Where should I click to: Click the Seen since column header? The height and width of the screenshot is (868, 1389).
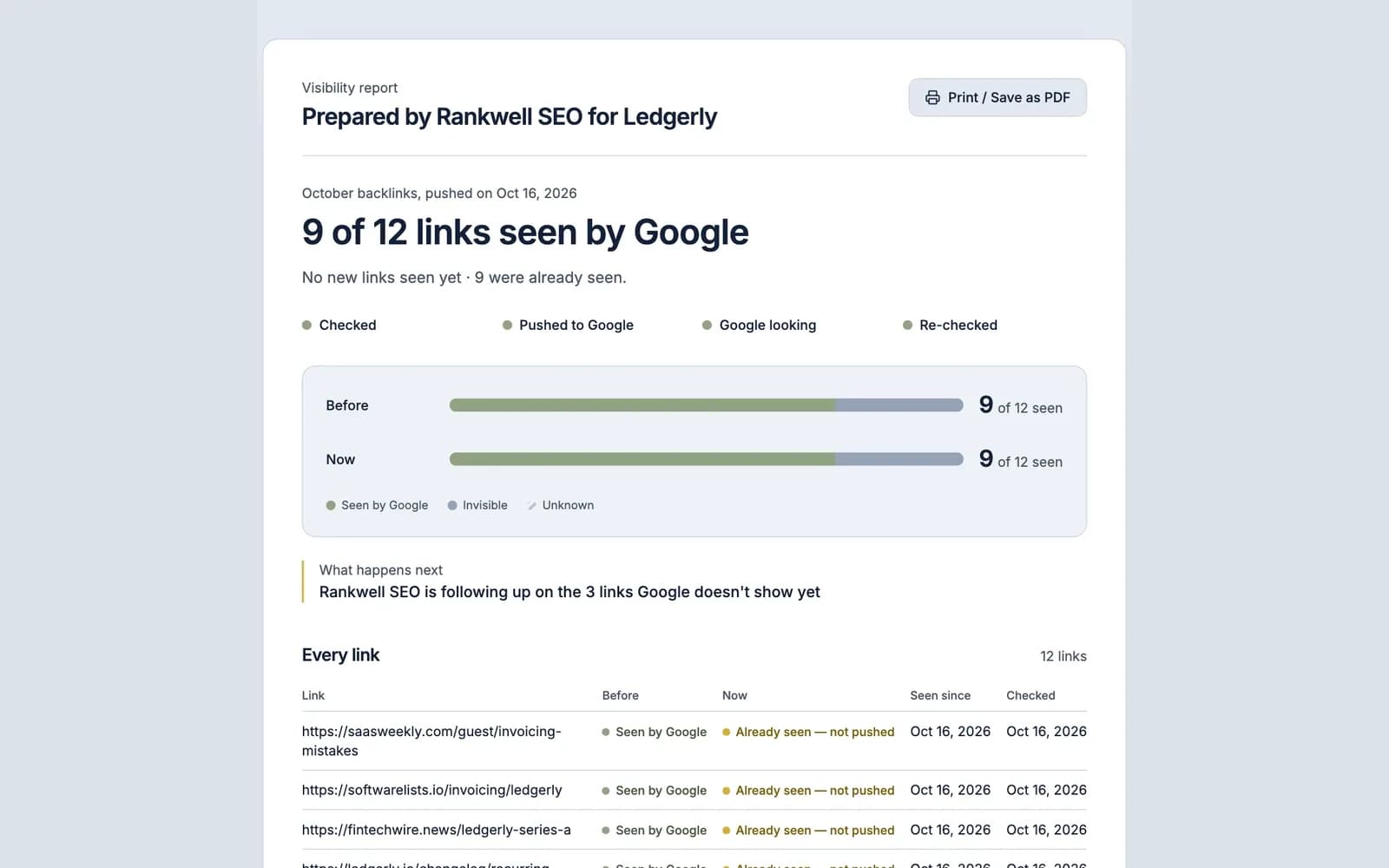(940, 695)
